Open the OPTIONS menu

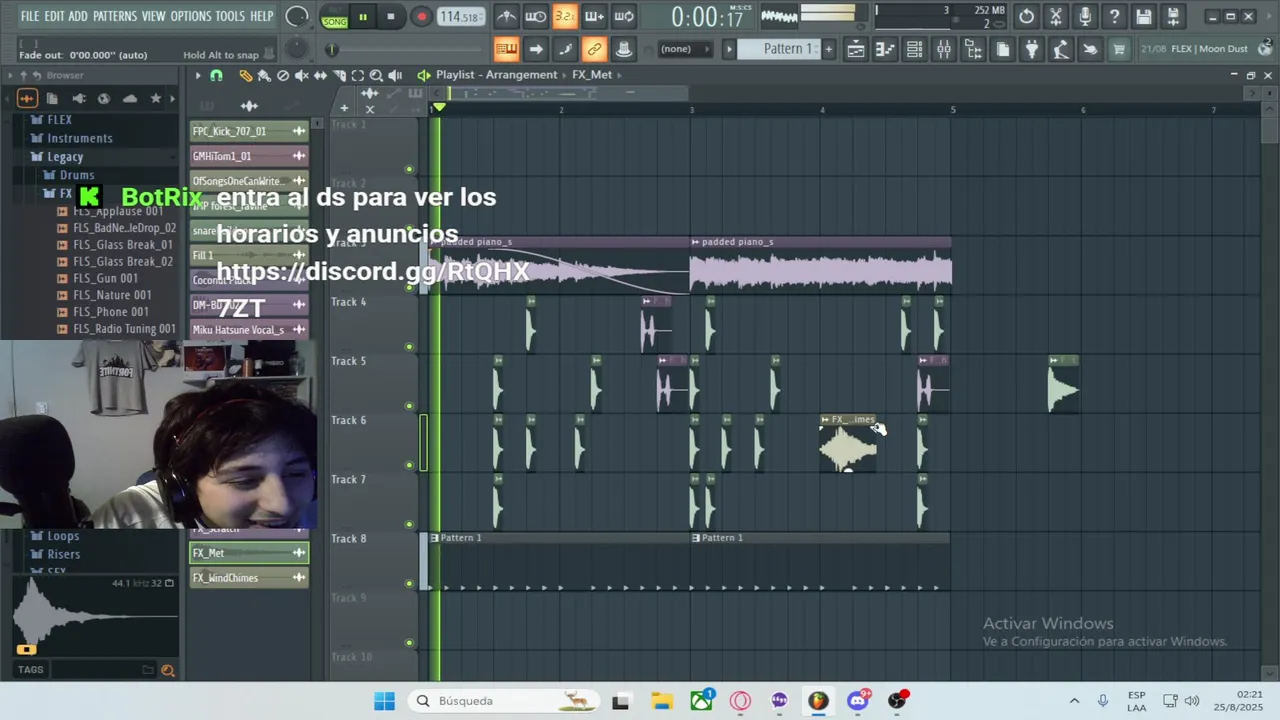click(191, 16)
